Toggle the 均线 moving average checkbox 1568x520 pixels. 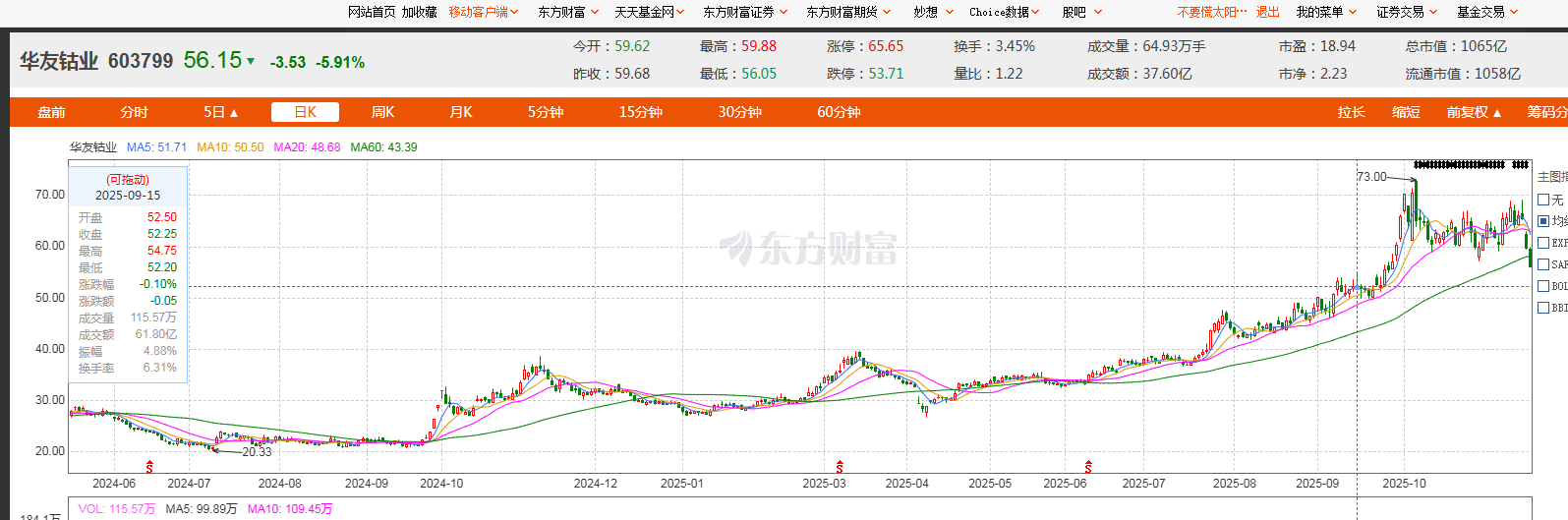[1543, 221]
